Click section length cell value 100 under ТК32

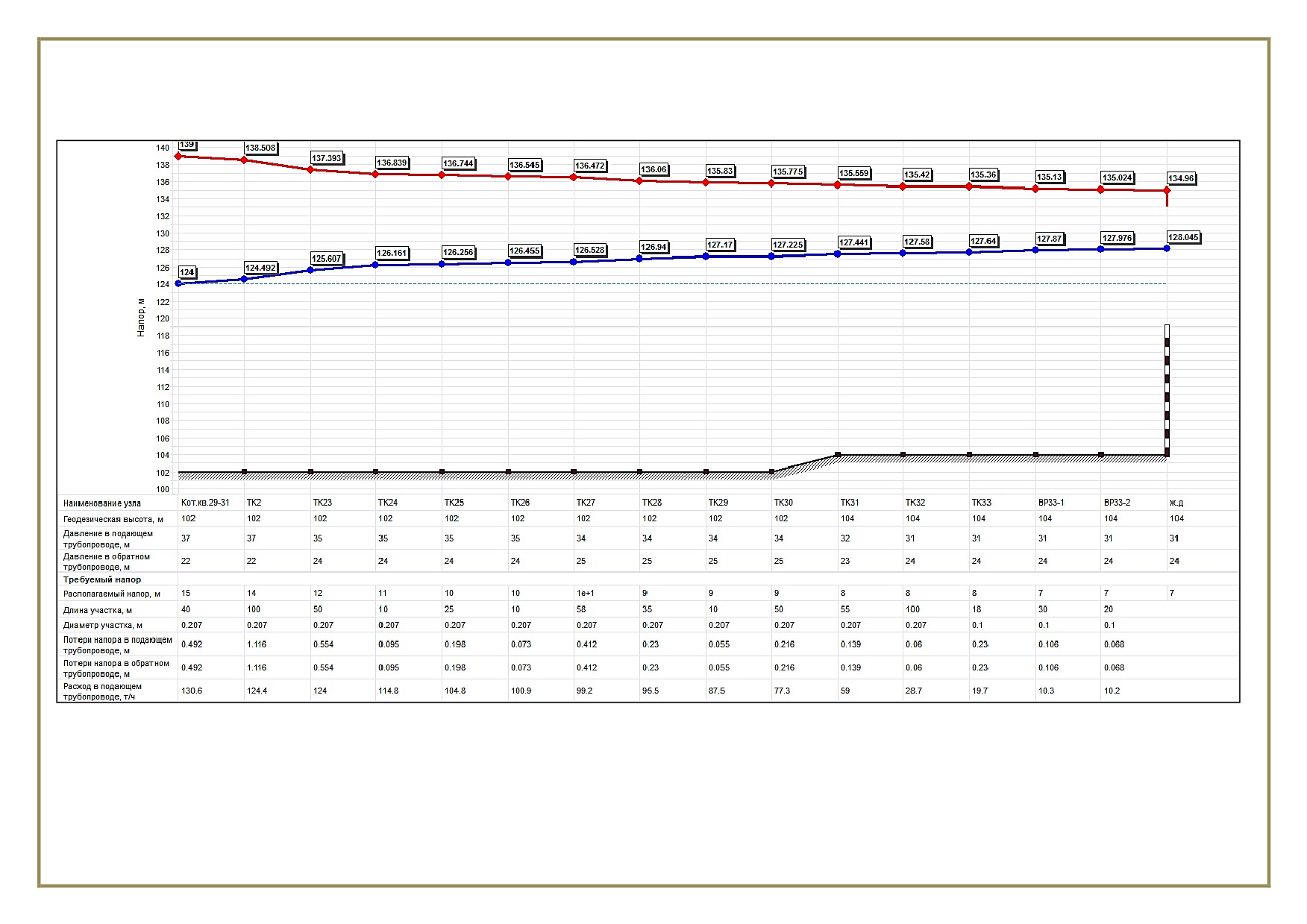[912, 609]
